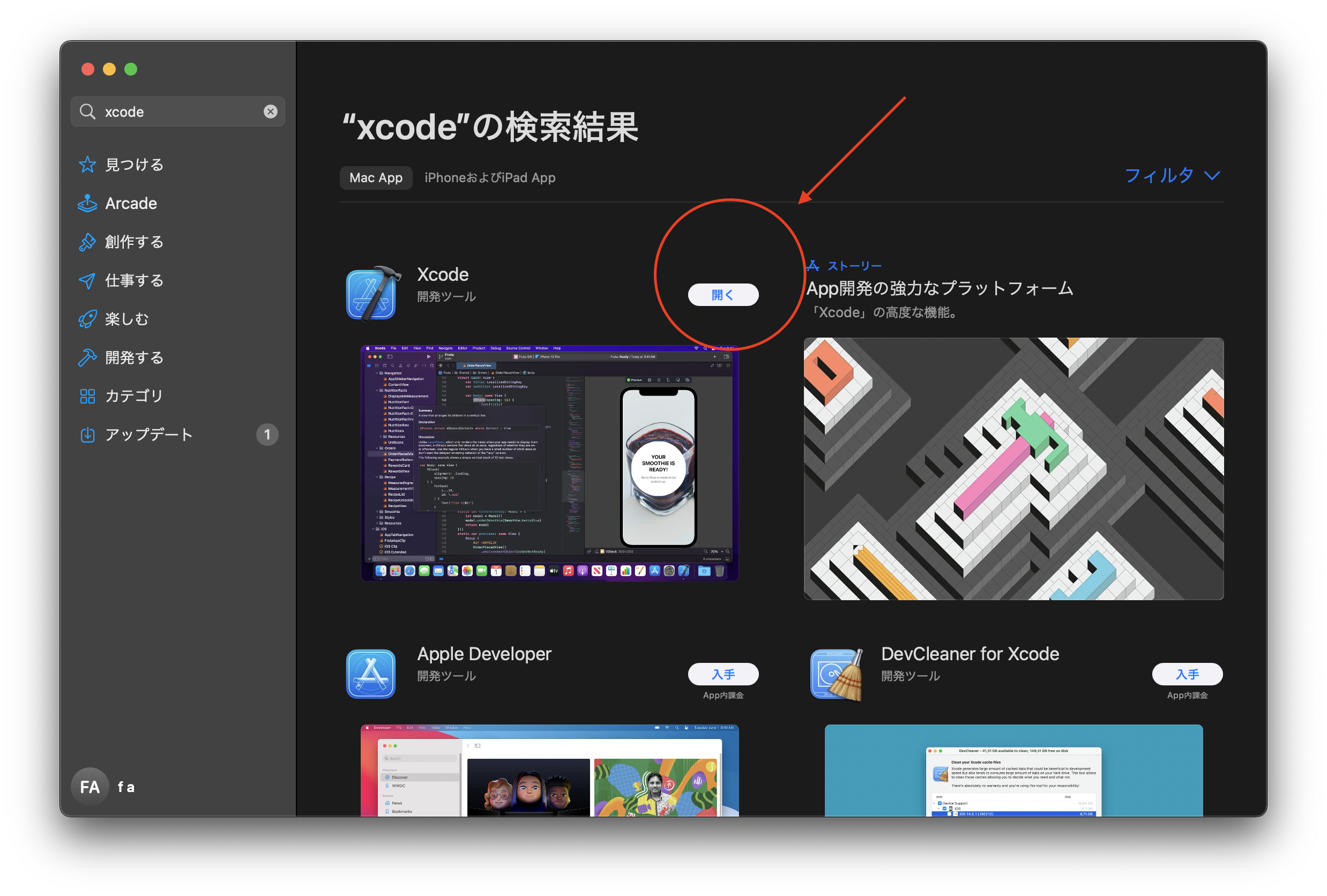Screen dimensions: 1327x896
Task: Click the download icon beside アップデート
Action: pyautogui.click(x=87, y=435)
